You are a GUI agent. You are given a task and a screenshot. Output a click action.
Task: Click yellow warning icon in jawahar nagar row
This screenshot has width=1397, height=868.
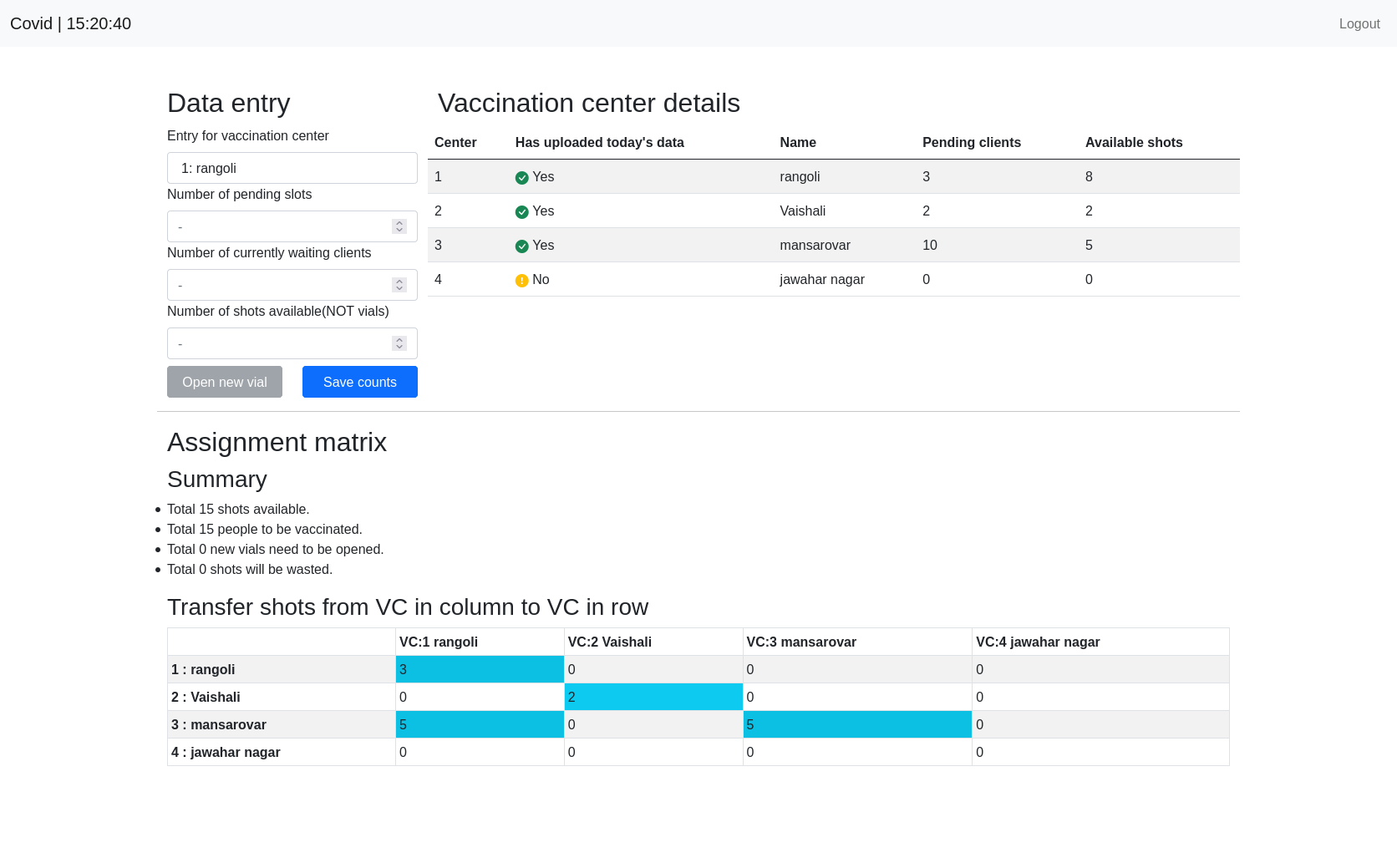[521, 280]
